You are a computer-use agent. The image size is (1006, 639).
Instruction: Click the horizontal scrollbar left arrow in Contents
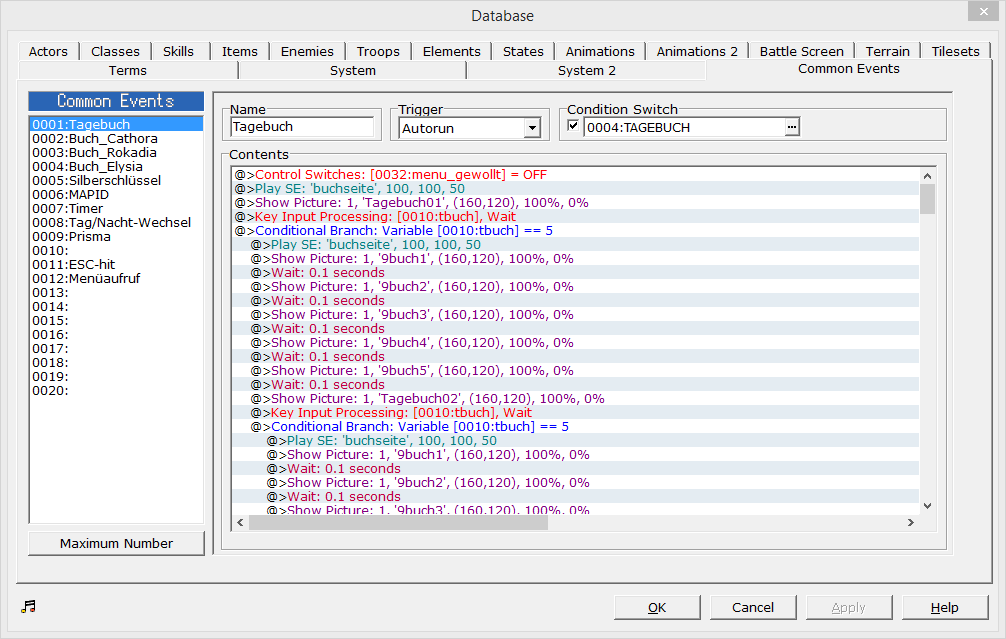(x=240, y=522)
